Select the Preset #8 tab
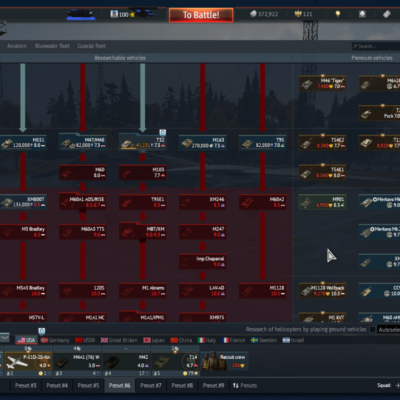 [x=182, y=386]
